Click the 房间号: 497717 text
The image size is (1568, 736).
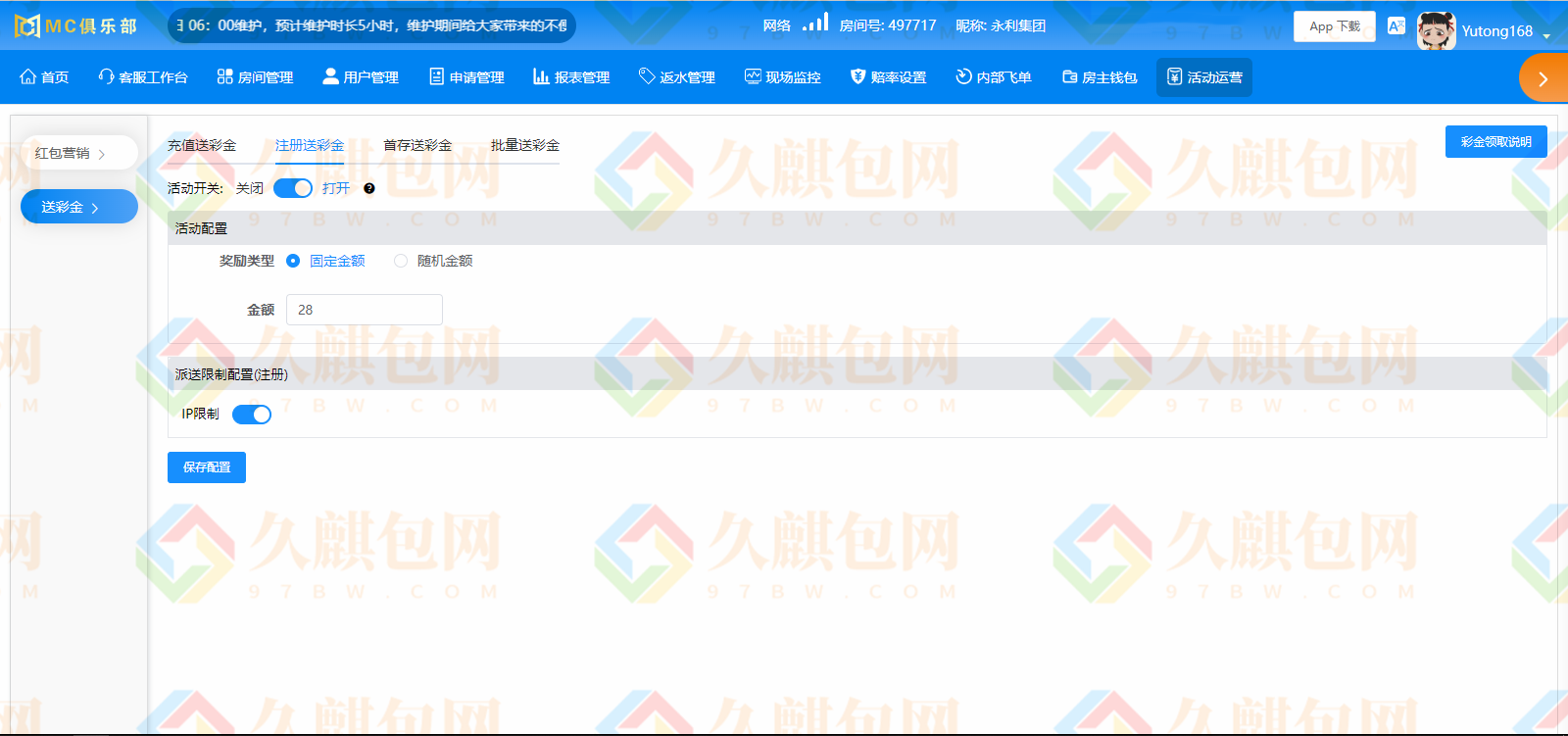[x=888, y=25]
